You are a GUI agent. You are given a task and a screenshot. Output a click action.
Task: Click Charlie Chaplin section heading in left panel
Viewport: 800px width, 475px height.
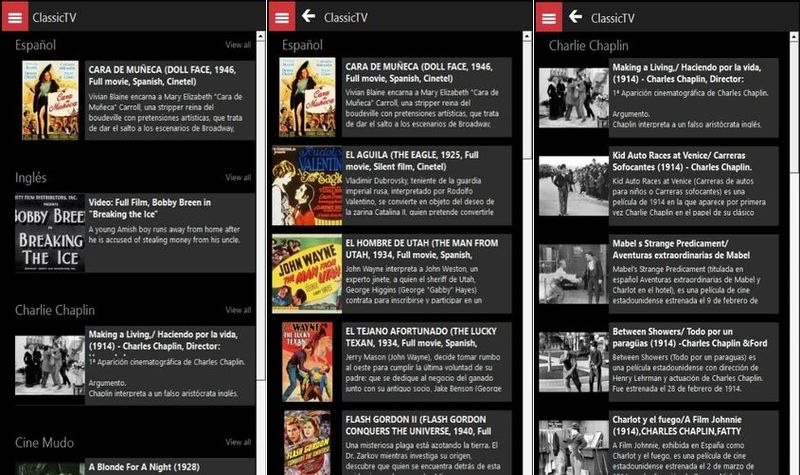(55, 310)
